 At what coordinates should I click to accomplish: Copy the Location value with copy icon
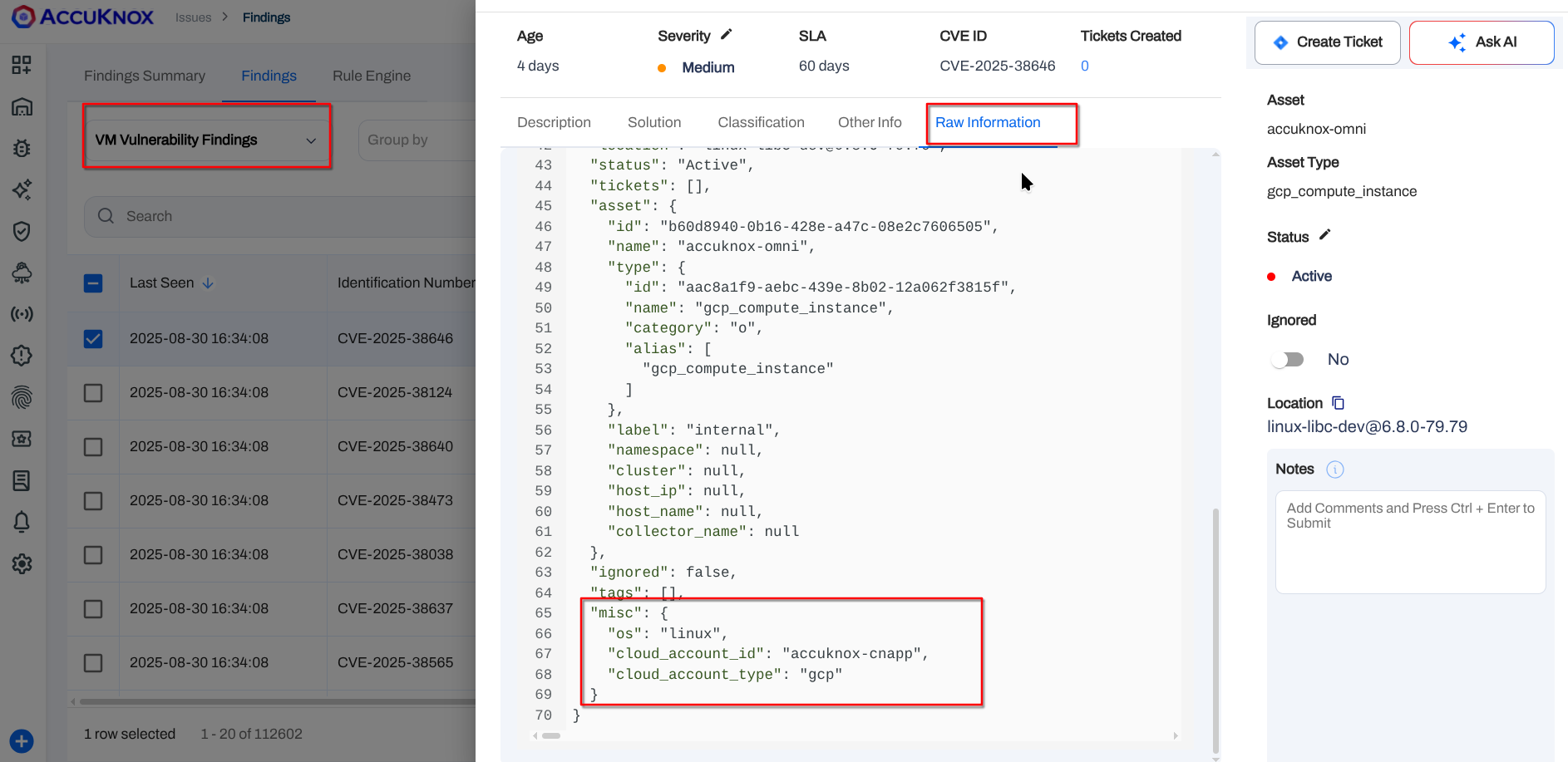tap(1338, 403)
